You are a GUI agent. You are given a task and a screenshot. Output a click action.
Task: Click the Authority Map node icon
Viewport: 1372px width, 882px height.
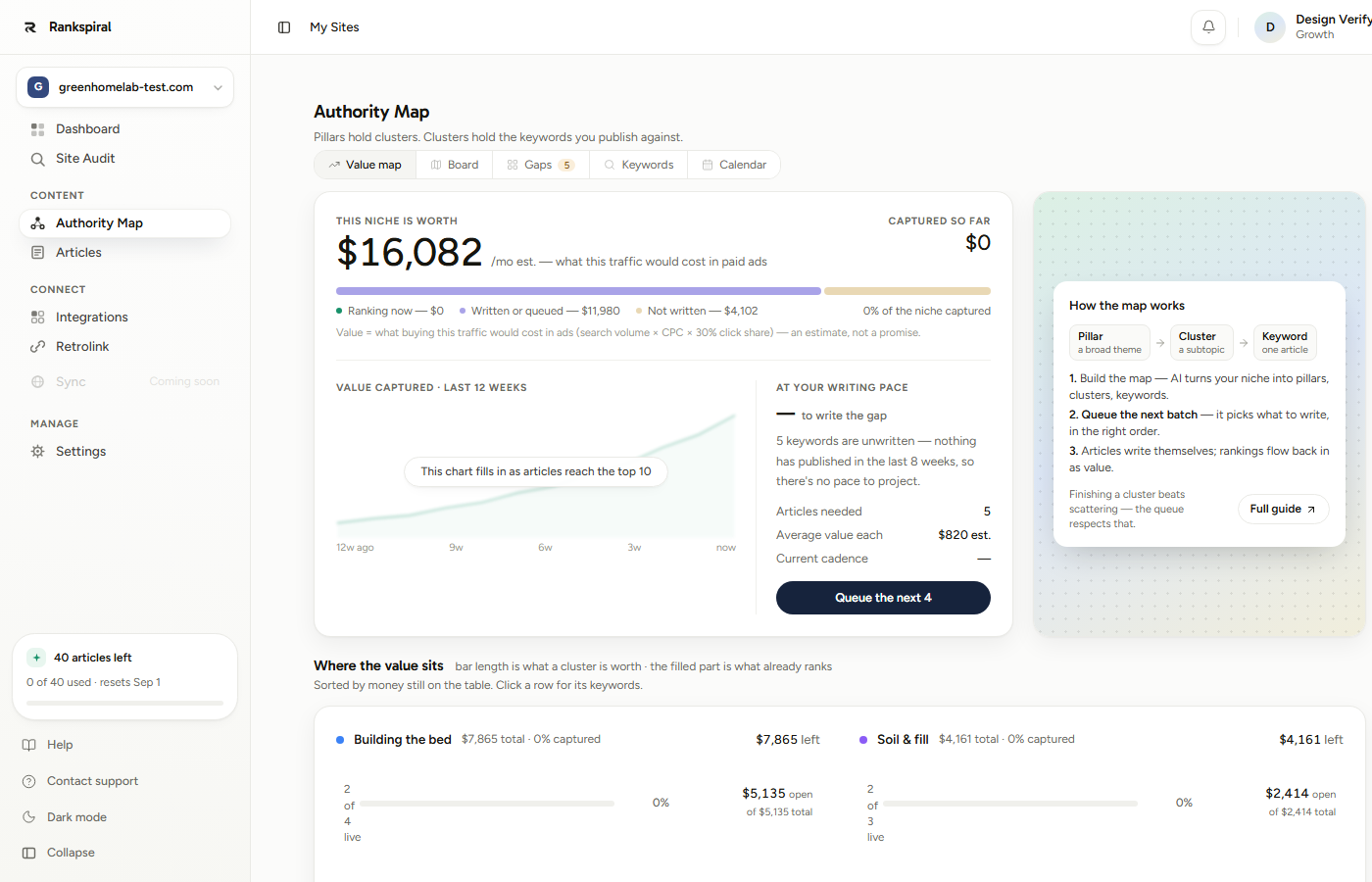pyautogui.click(x=38, y=223)
